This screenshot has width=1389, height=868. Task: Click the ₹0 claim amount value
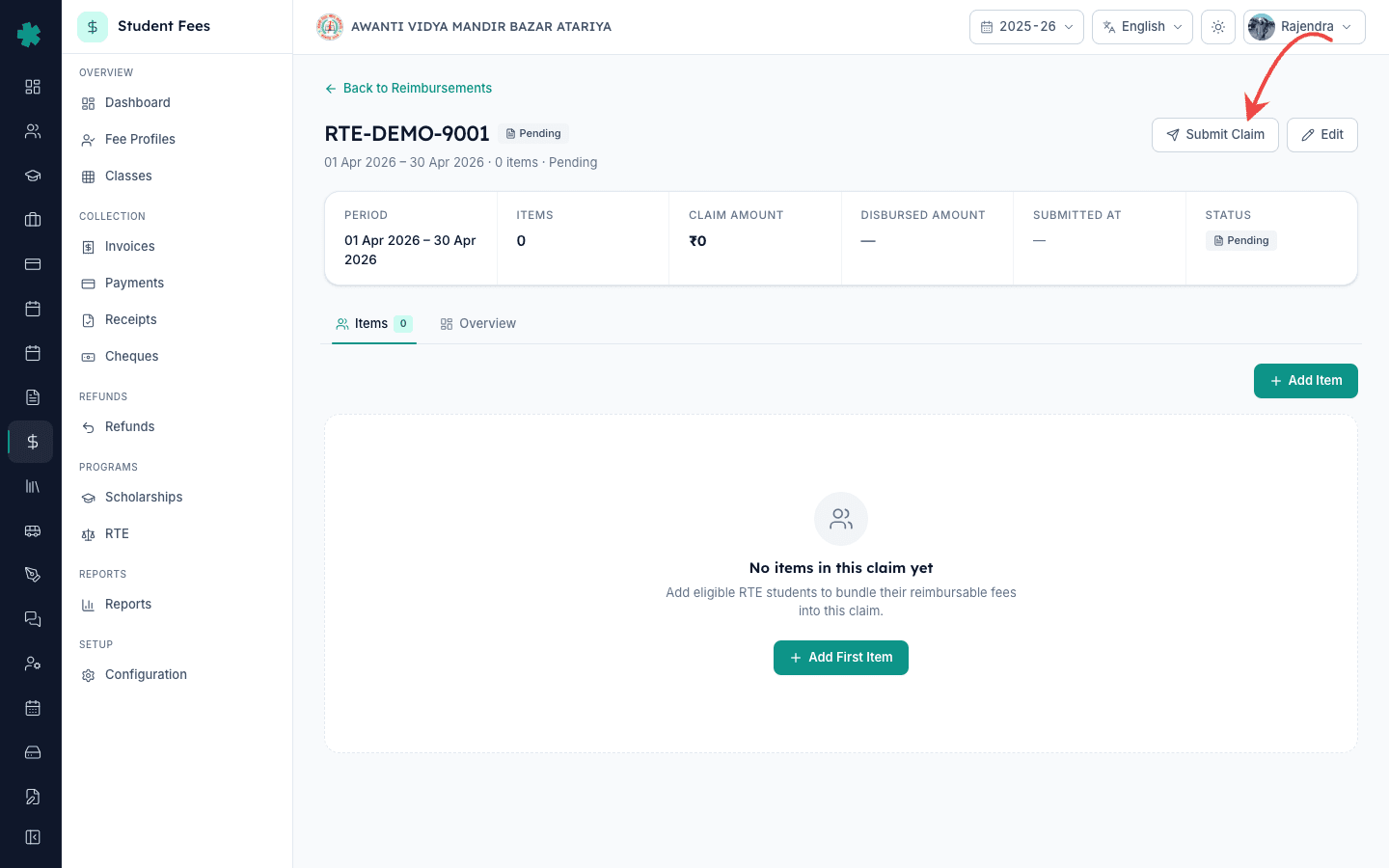pyautogui.click(x=697, y=241)
